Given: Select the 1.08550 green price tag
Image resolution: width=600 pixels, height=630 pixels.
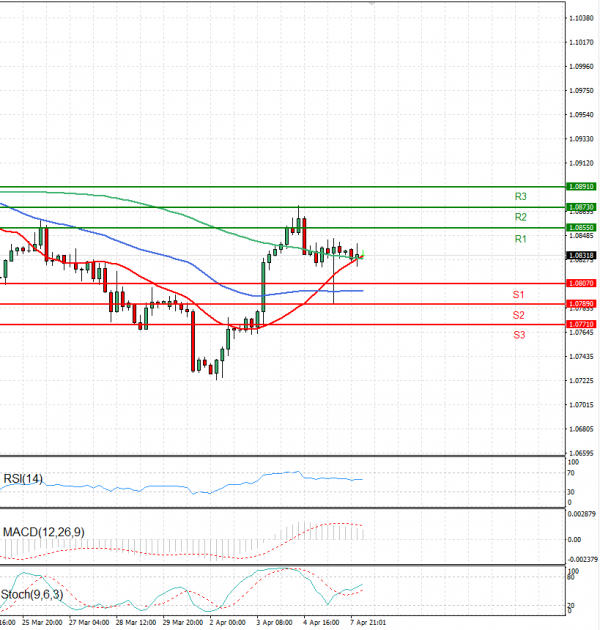Looking at the screenshot, I should (x=581, y=227).
